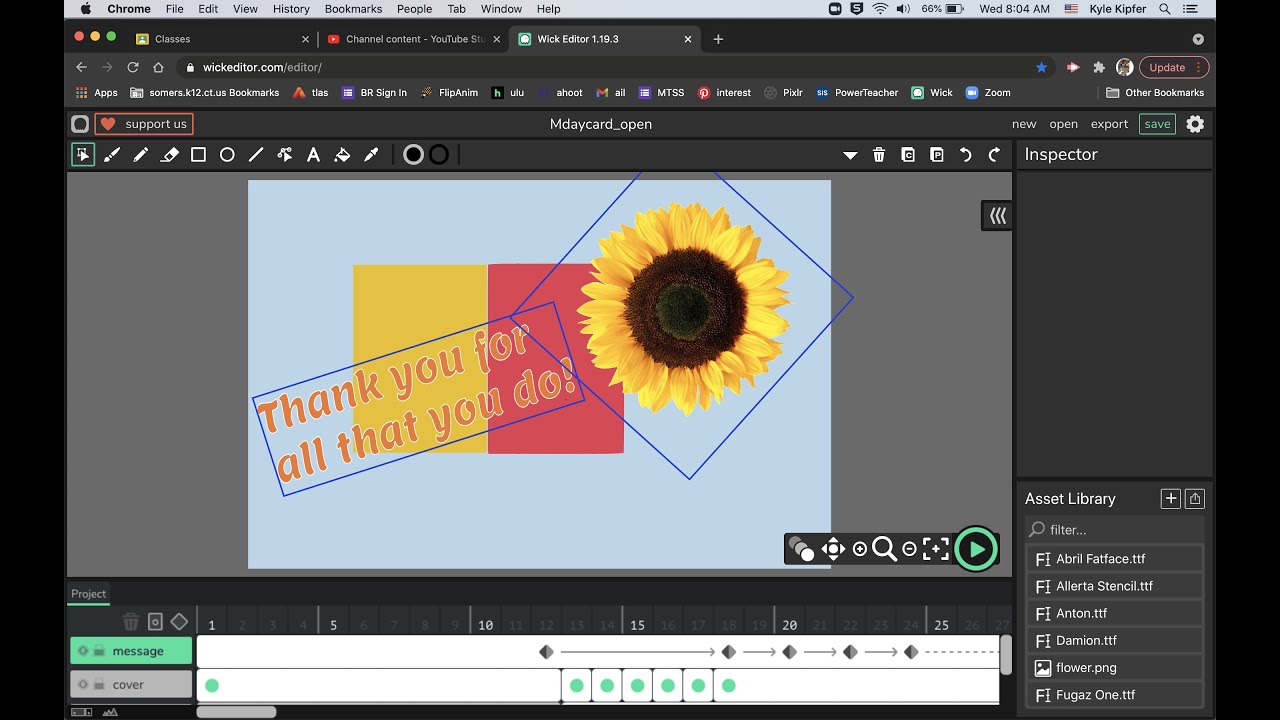Toggle lock on cover layer
The height and width of the screenshot is (720, 1280).
tap(99, 685)
